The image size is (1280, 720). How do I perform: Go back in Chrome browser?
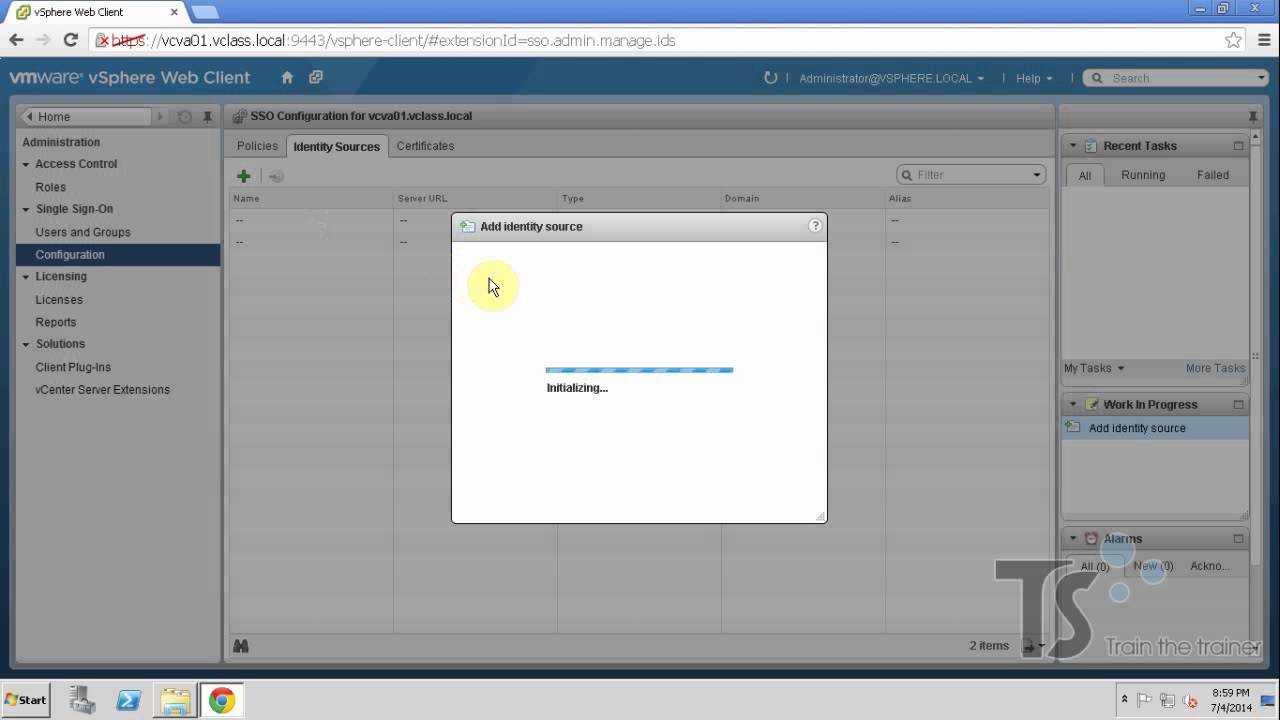pyautogui.click(x=16, y=40)
